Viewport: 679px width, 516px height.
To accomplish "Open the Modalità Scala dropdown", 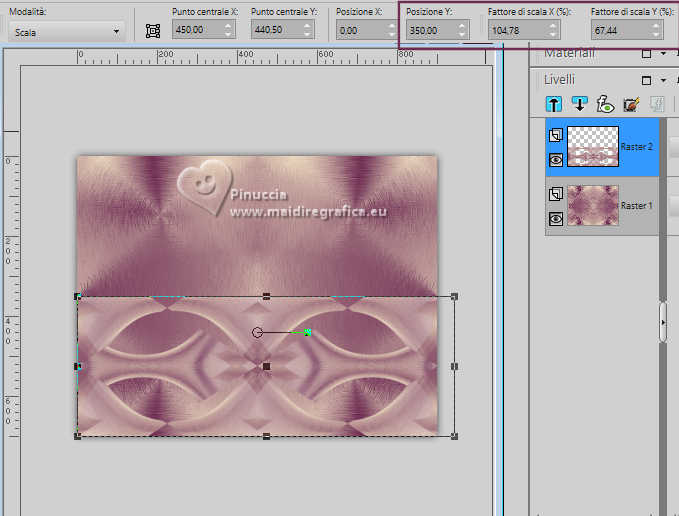I will click(67, 32).
